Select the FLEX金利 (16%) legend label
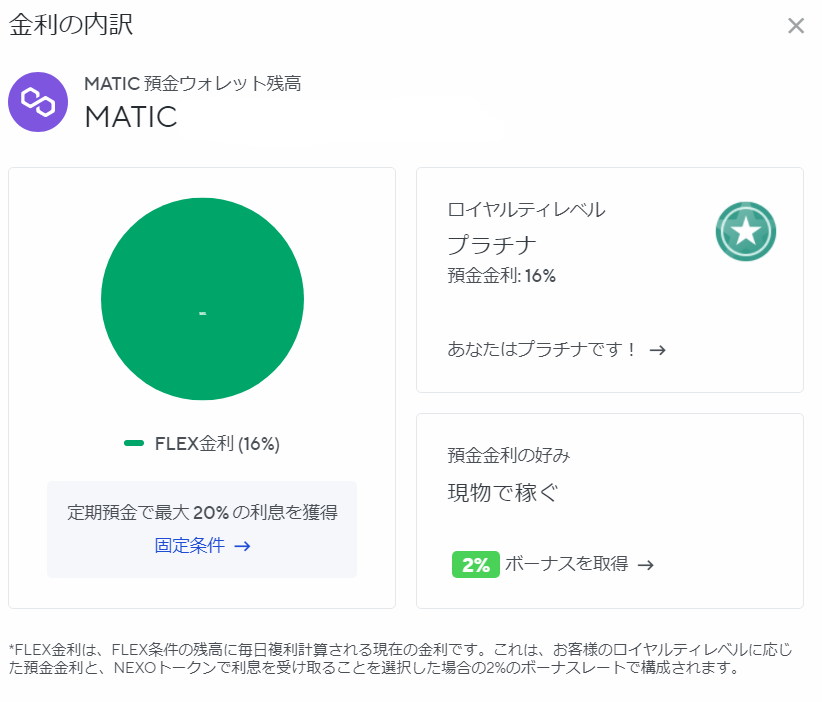 coord(217,444)
